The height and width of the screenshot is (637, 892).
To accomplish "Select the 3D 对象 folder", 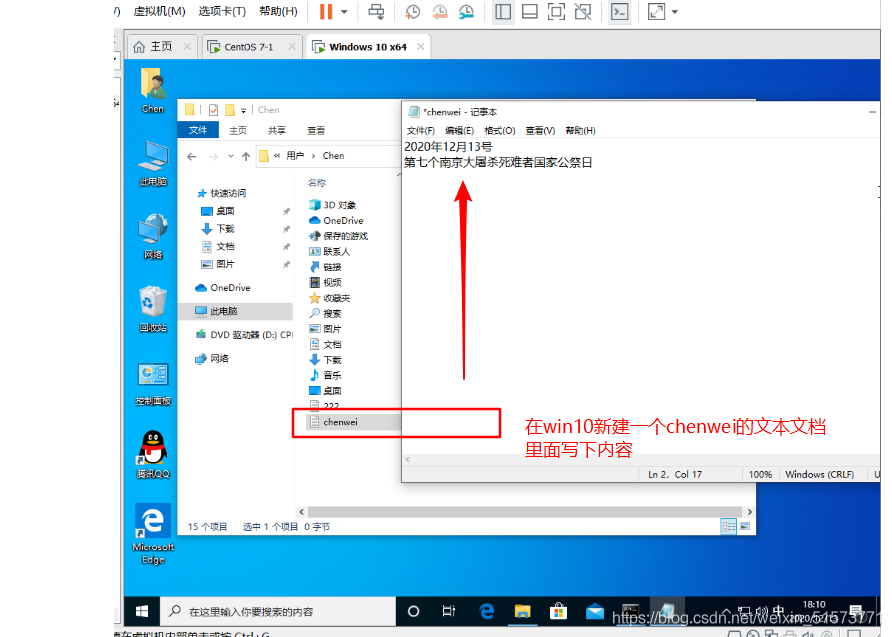I will click(x=332, y=205).
